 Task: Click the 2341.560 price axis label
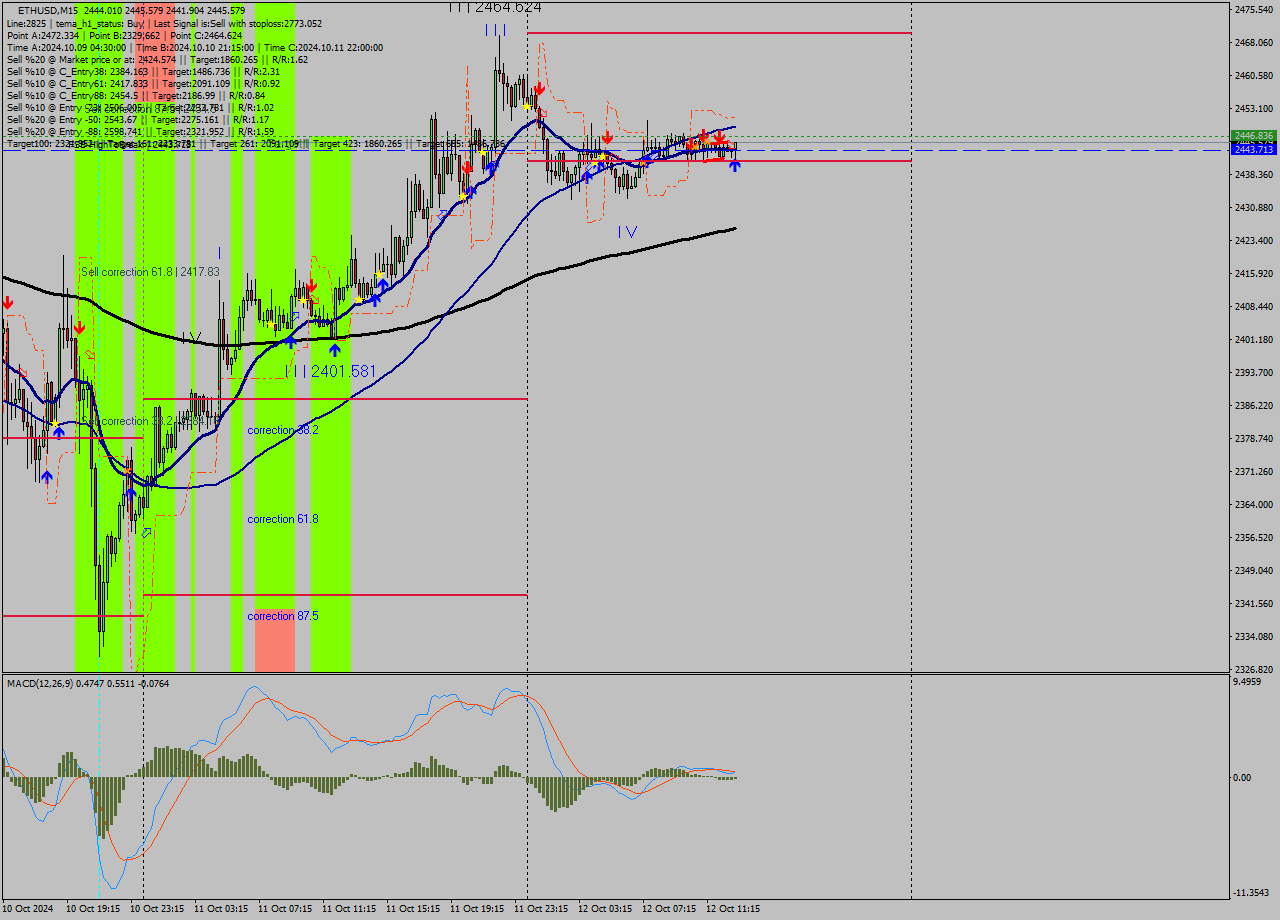[1254, 603]
